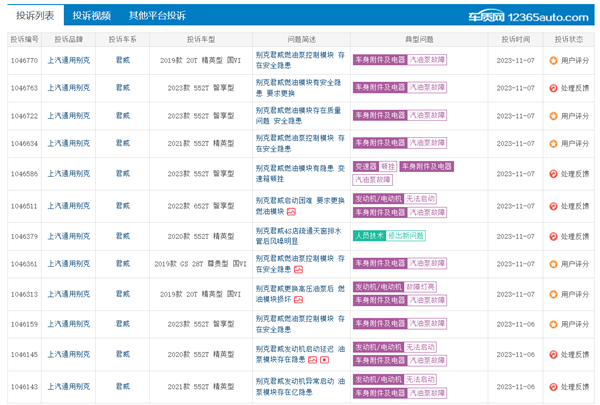The image size is (600, 405).
Task: Play the video icon on complaint 1046145
Action: [325, 358]
